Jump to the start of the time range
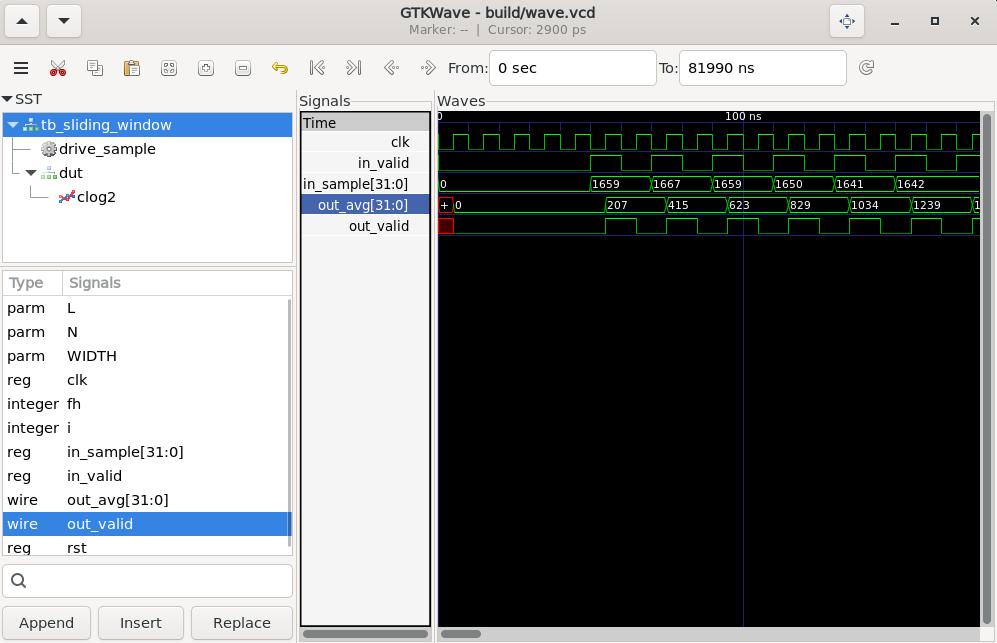The image size is (997, 643). click(317, 68)
